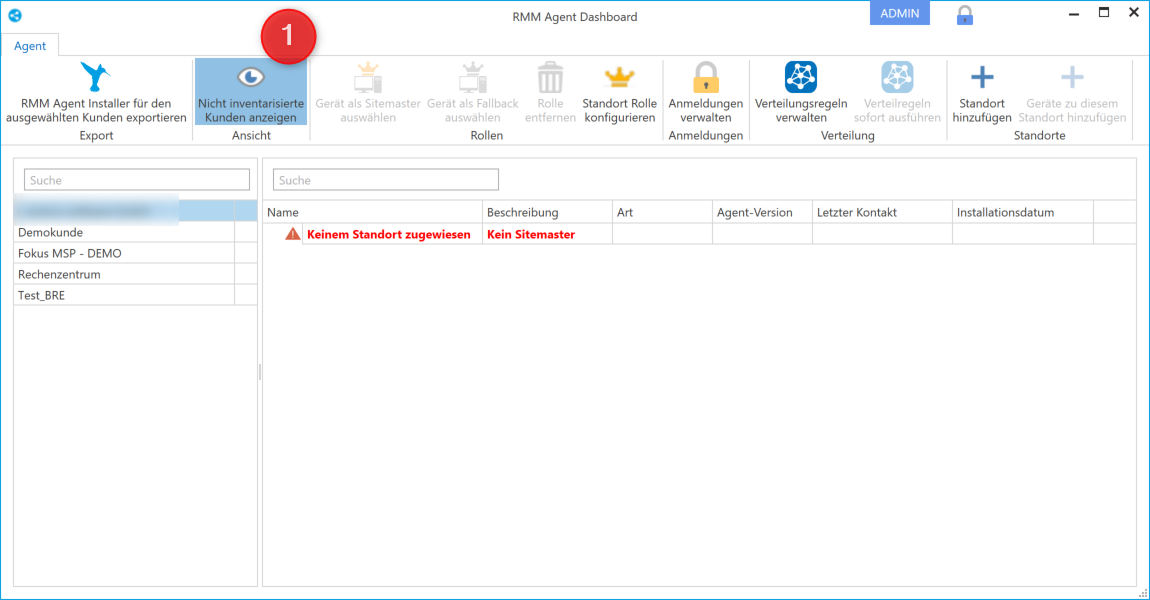This screenshot has width=1150, height=600.
Task: Open Anmeldungen verwalten
Action: tap(706, 92)
